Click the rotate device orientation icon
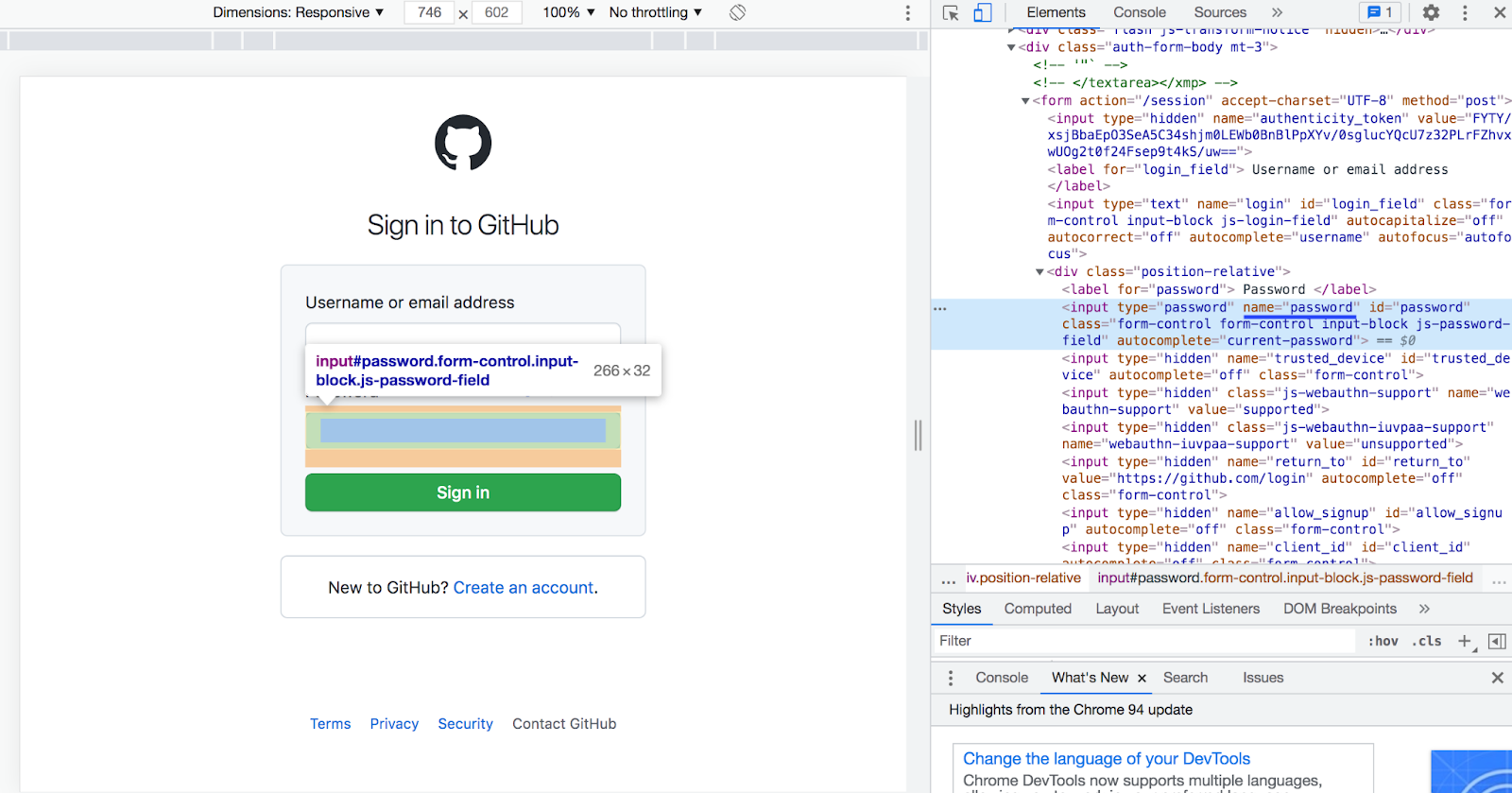The height and width of the screenshot is (793, 1512). [738, 12]
